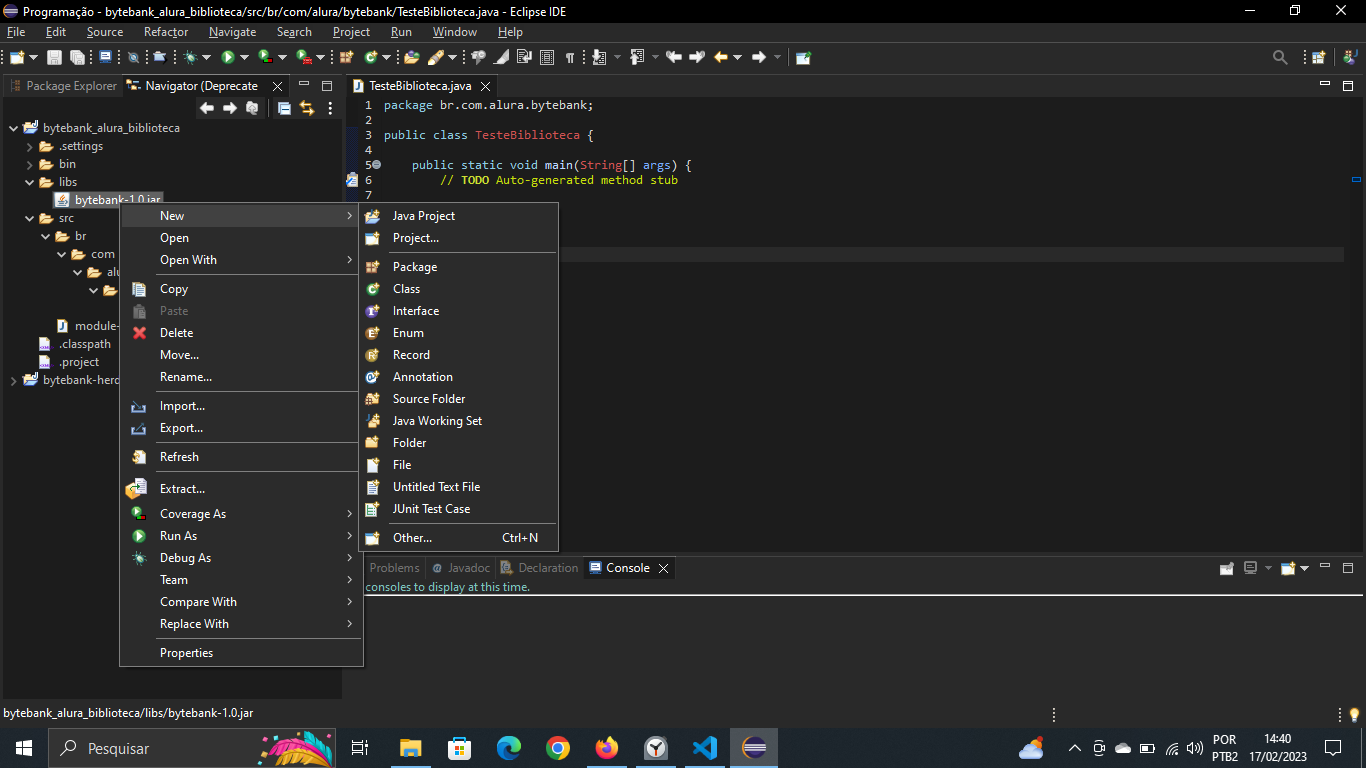Click Import... in the context menu
Image resolution: width=1366 pixels, height=768 pixels.
241,406
